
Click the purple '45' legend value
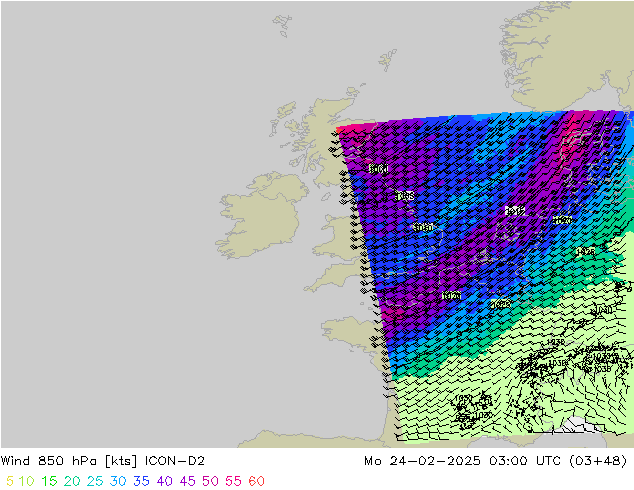click(188, 481)
